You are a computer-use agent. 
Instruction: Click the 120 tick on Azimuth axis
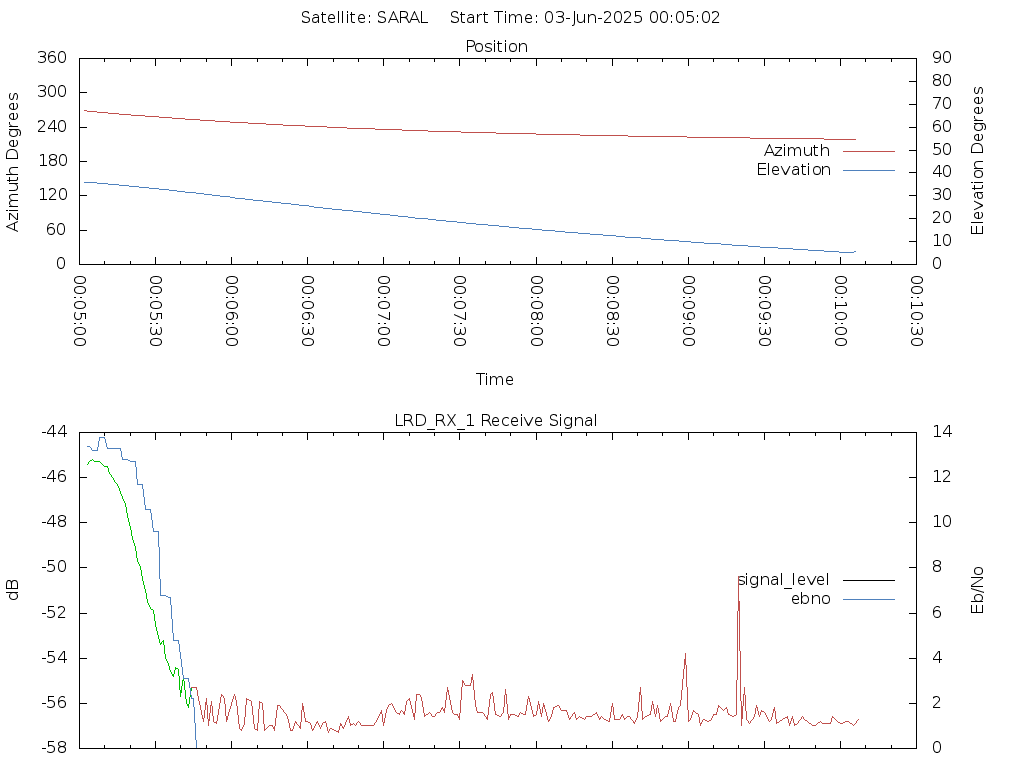[x=52, y=195]
